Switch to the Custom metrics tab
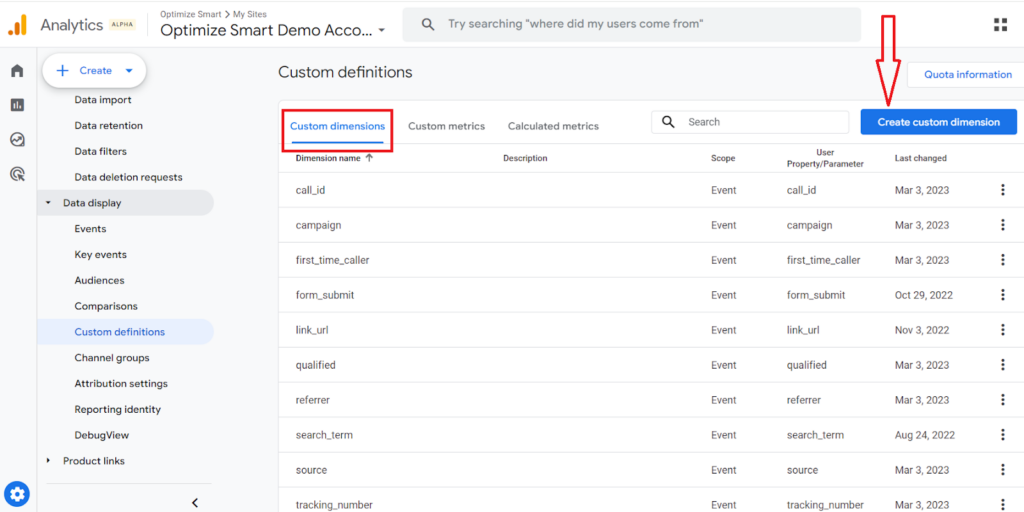1024x512 pixels. [447, 126]
